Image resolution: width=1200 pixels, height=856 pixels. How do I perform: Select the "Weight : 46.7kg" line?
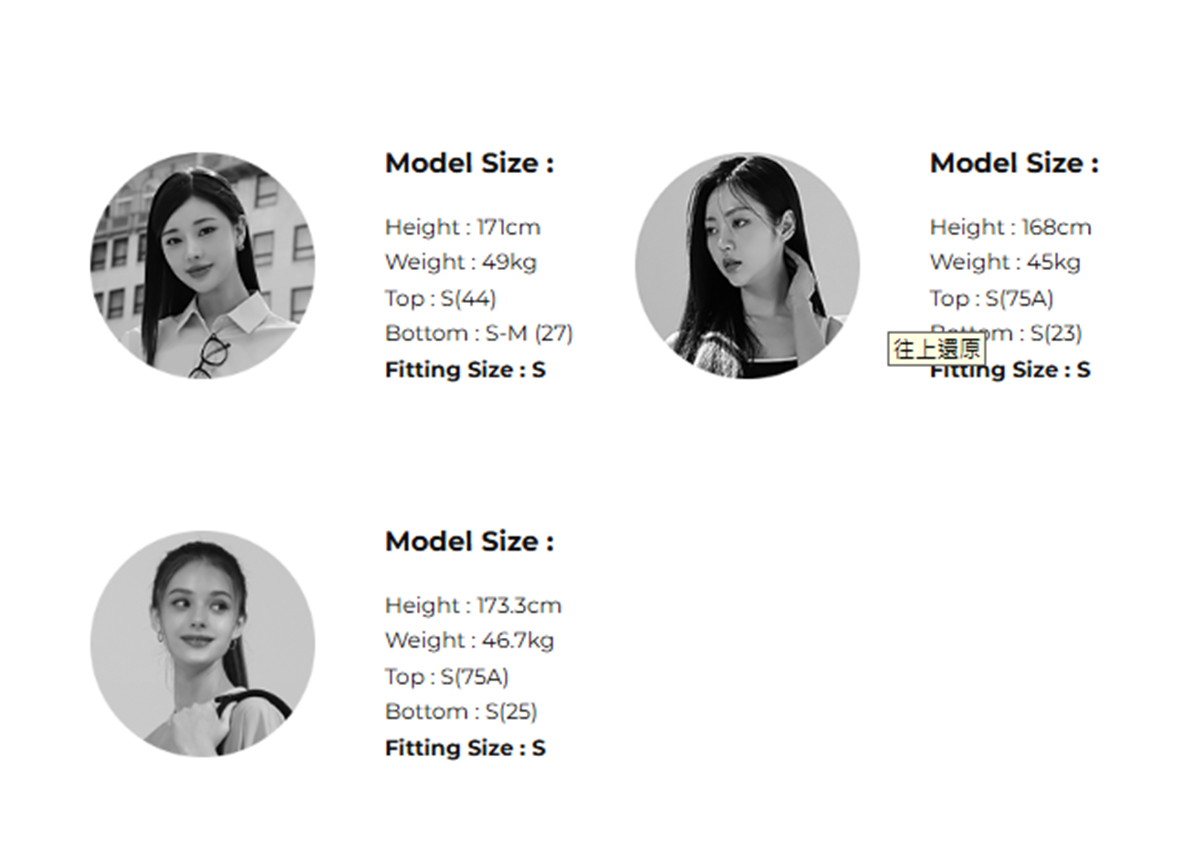click(x=469, y=640)
